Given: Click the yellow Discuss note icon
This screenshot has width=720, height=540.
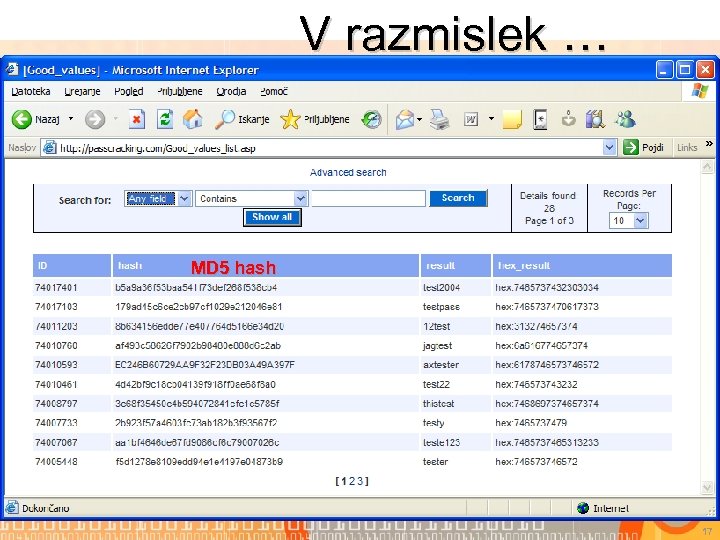Looking at the screenshot, I should (x=512, y=119).
